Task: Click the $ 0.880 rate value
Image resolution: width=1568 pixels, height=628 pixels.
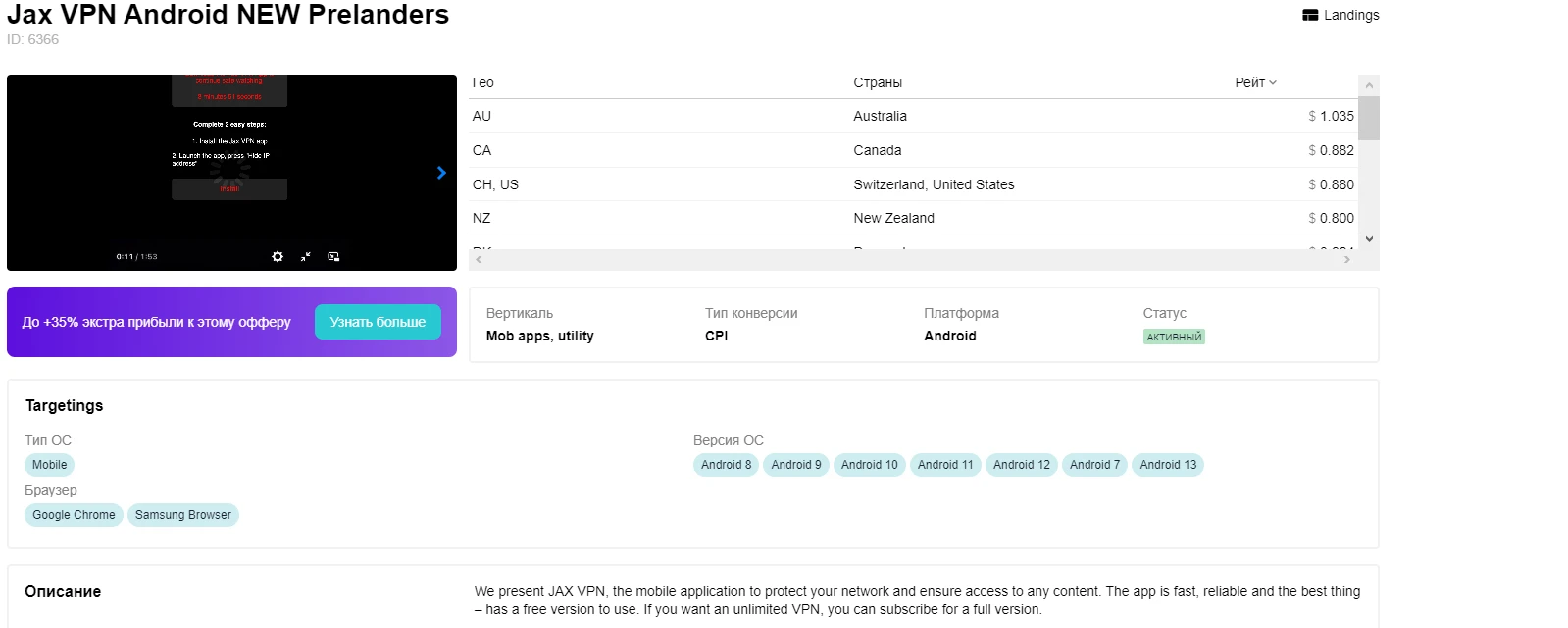Action: (1331, 184)
